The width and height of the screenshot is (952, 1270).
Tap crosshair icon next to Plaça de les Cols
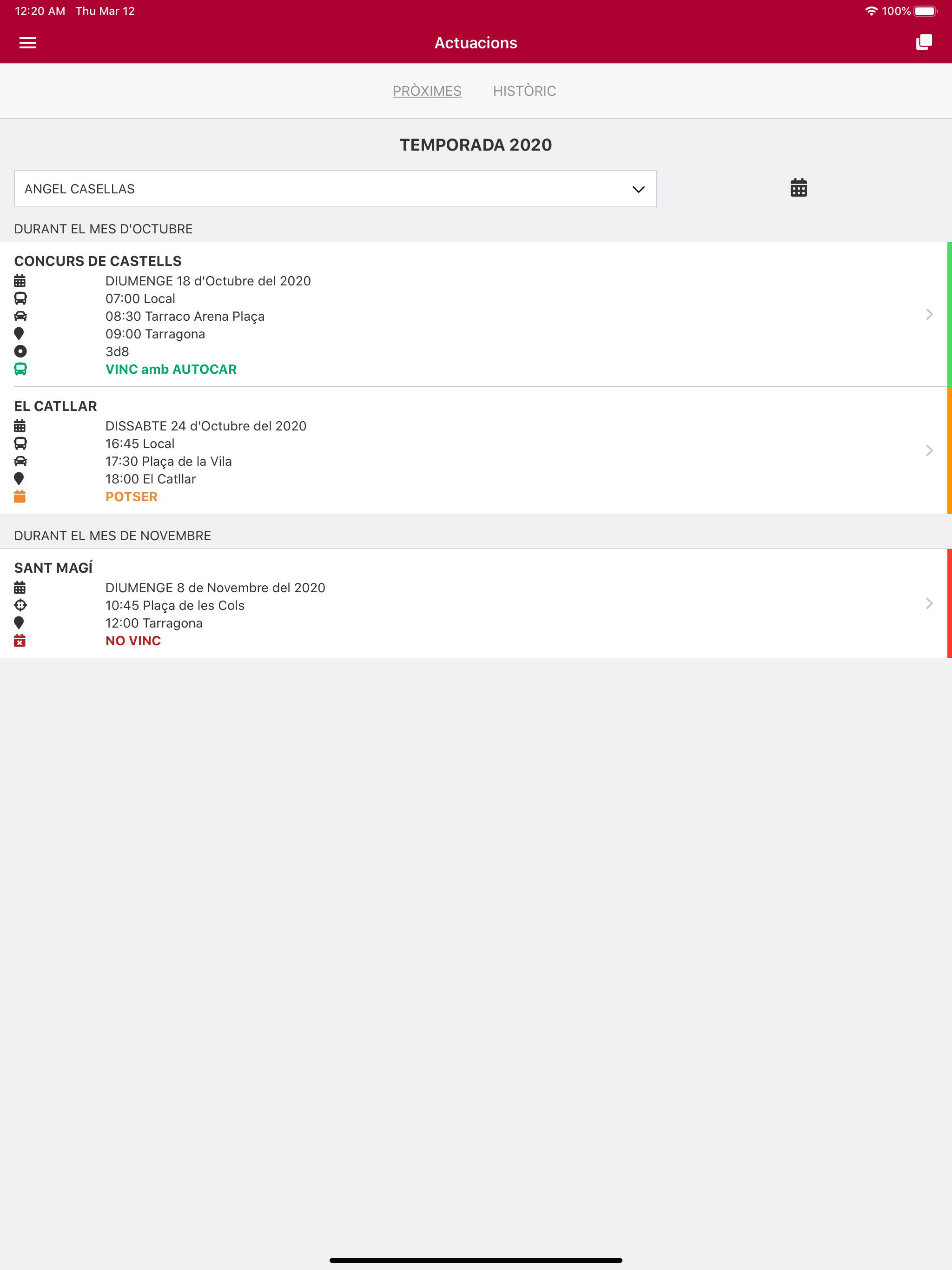click(20, 605)
